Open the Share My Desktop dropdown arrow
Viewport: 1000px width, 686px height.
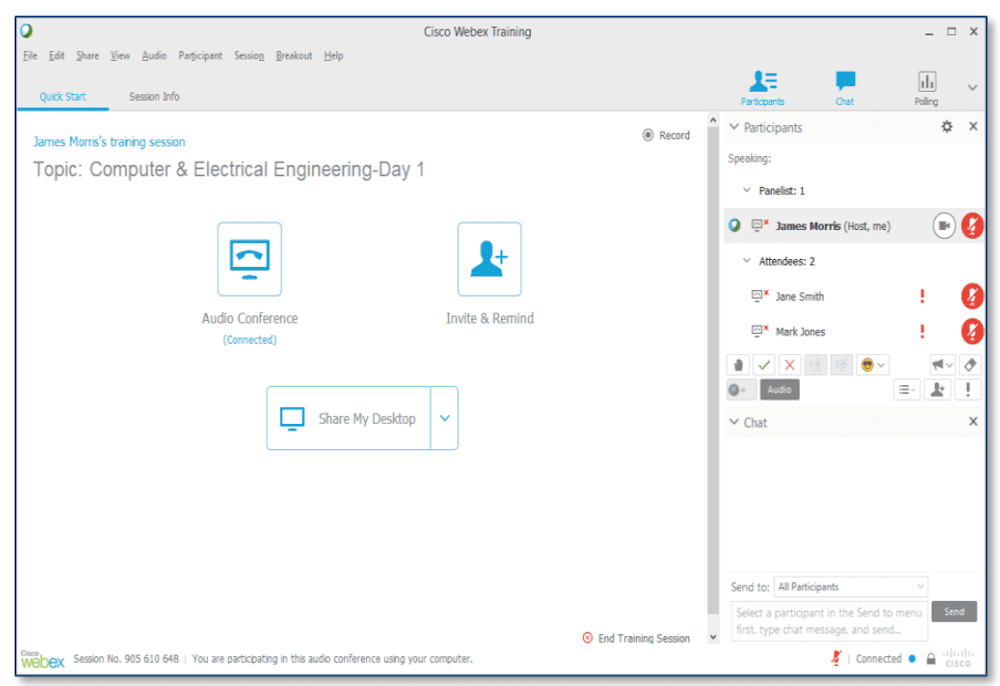pos(445,418)
